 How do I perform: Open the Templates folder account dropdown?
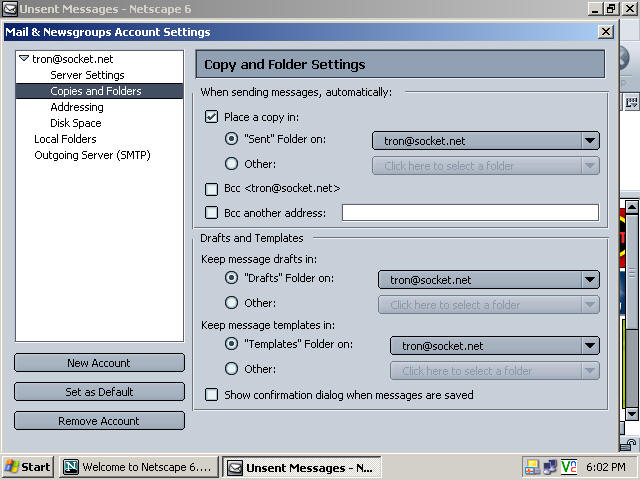tap(495, 346)
